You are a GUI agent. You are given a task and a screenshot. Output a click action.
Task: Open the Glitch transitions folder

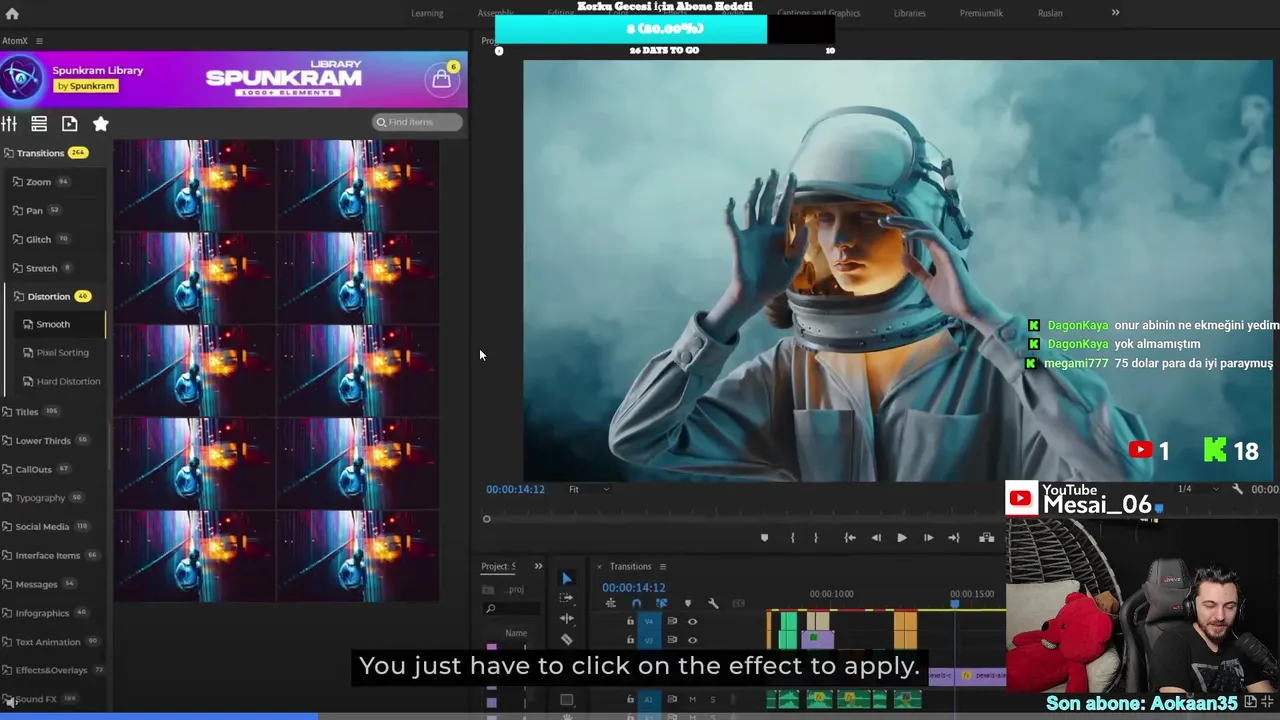(x=41, y=240)
